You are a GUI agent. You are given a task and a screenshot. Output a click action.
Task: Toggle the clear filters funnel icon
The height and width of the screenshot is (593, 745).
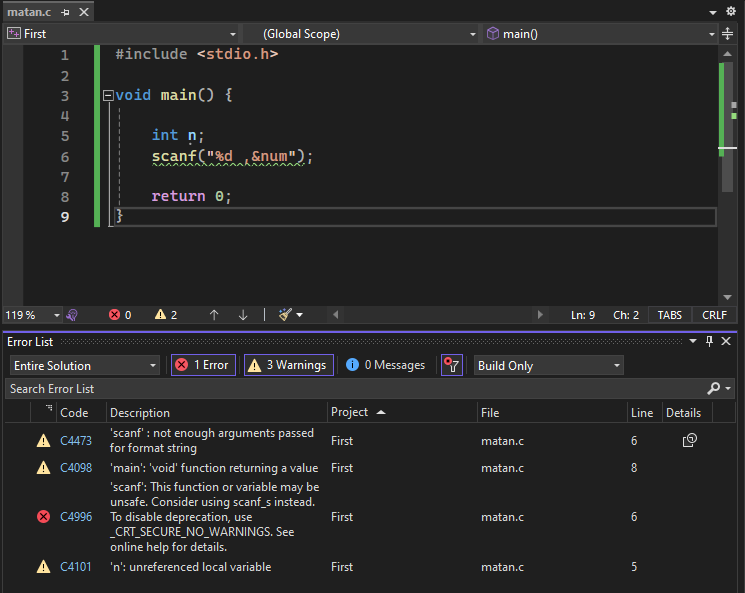(452, 365)
